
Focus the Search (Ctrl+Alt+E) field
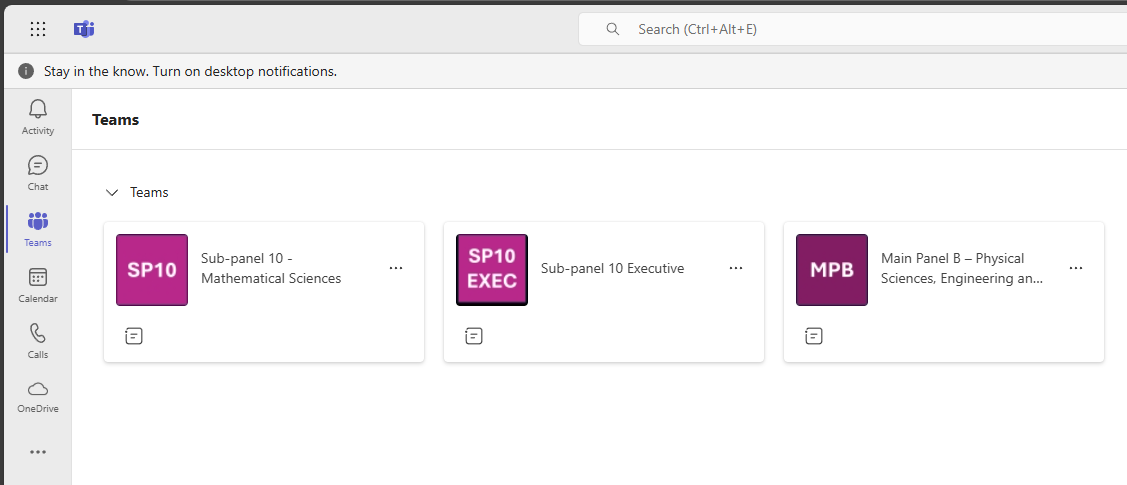852,29
